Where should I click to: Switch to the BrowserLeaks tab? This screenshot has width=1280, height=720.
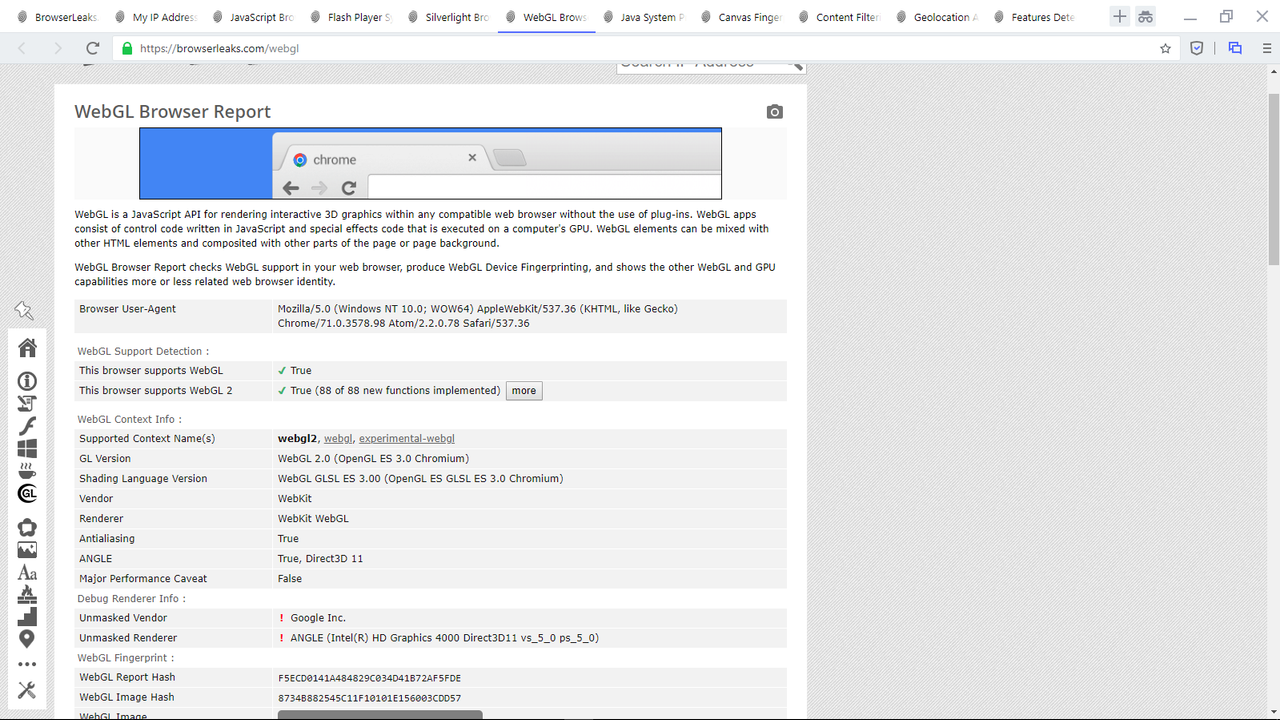coord(57,17)
